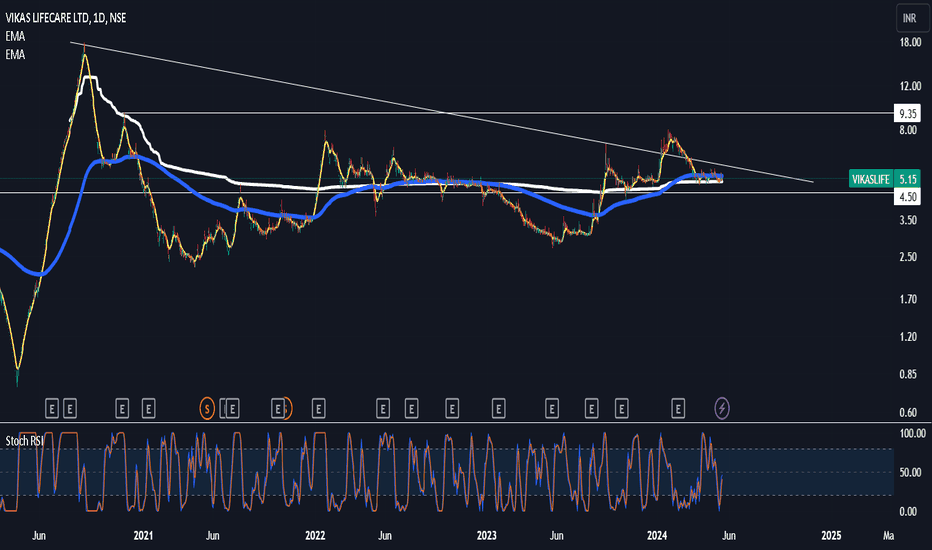
Task: Select the upper EMA indicator label
Action: coord(15,36)
